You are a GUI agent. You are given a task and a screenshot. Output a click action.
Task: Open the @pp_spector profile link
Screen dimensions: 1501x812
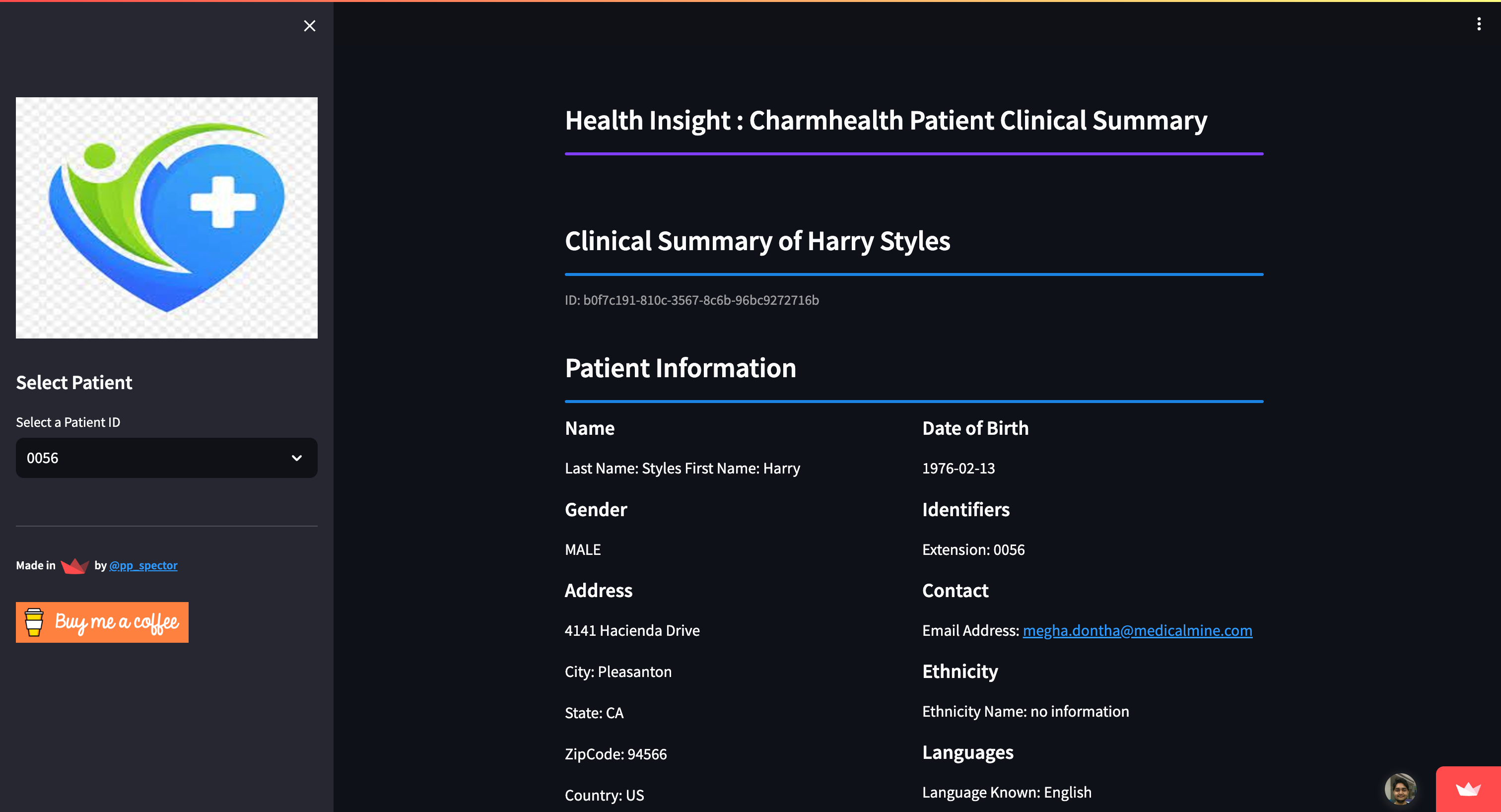pyautogui.click(x=143, y=566)
